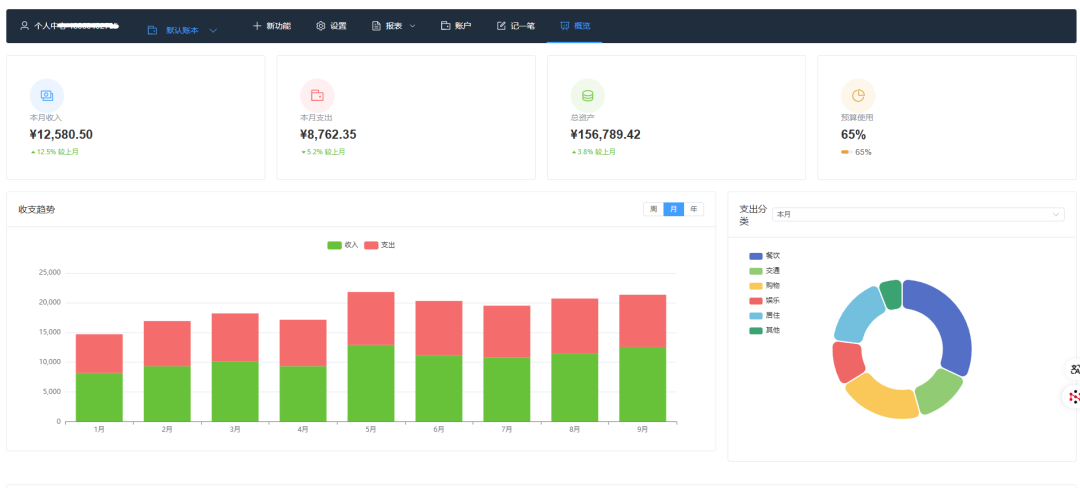The image size is (1080, 488).
Task: Click the ¥12,580.50 income amount
Action: pyautogui.click(x=61, y=135)
